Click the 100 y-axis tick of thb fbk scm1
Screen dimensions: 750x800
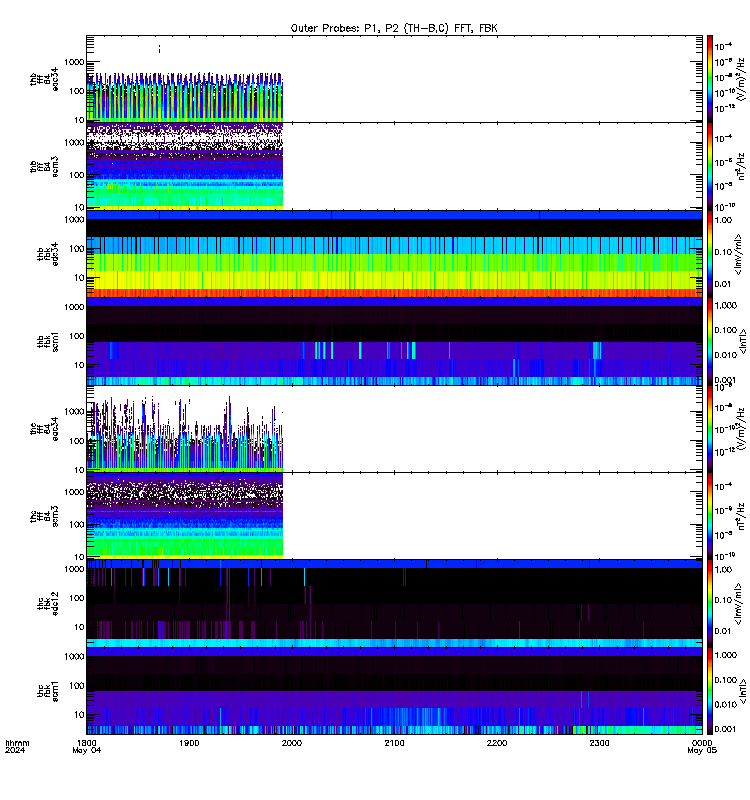77,336
